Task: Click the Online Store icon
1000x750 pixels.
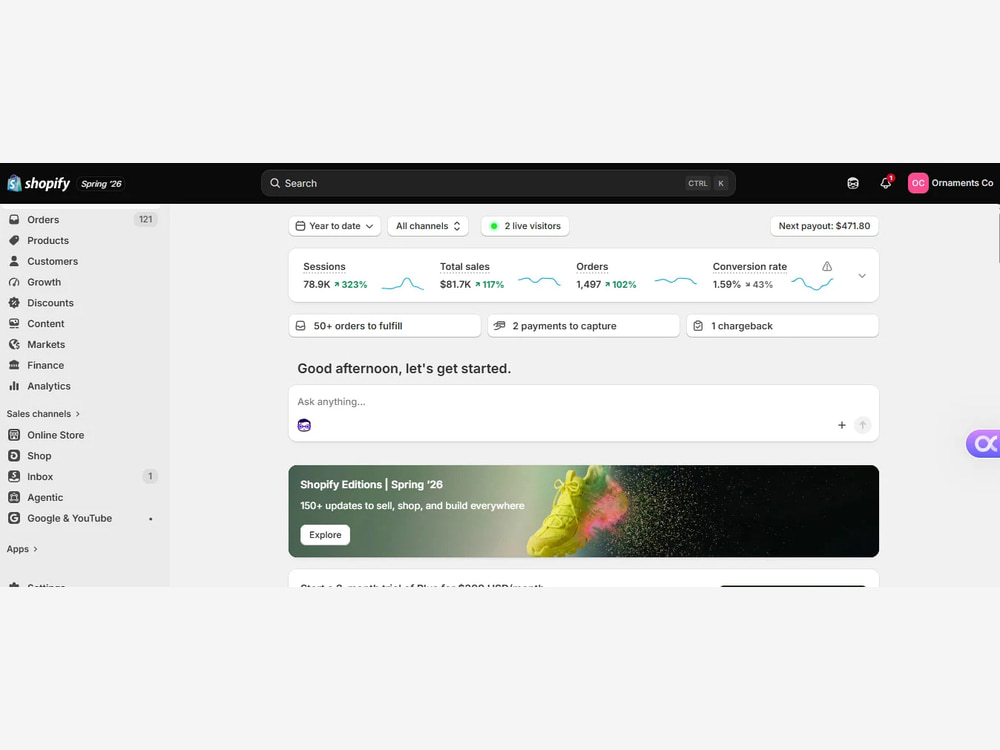Action: [x=14, y=435]
